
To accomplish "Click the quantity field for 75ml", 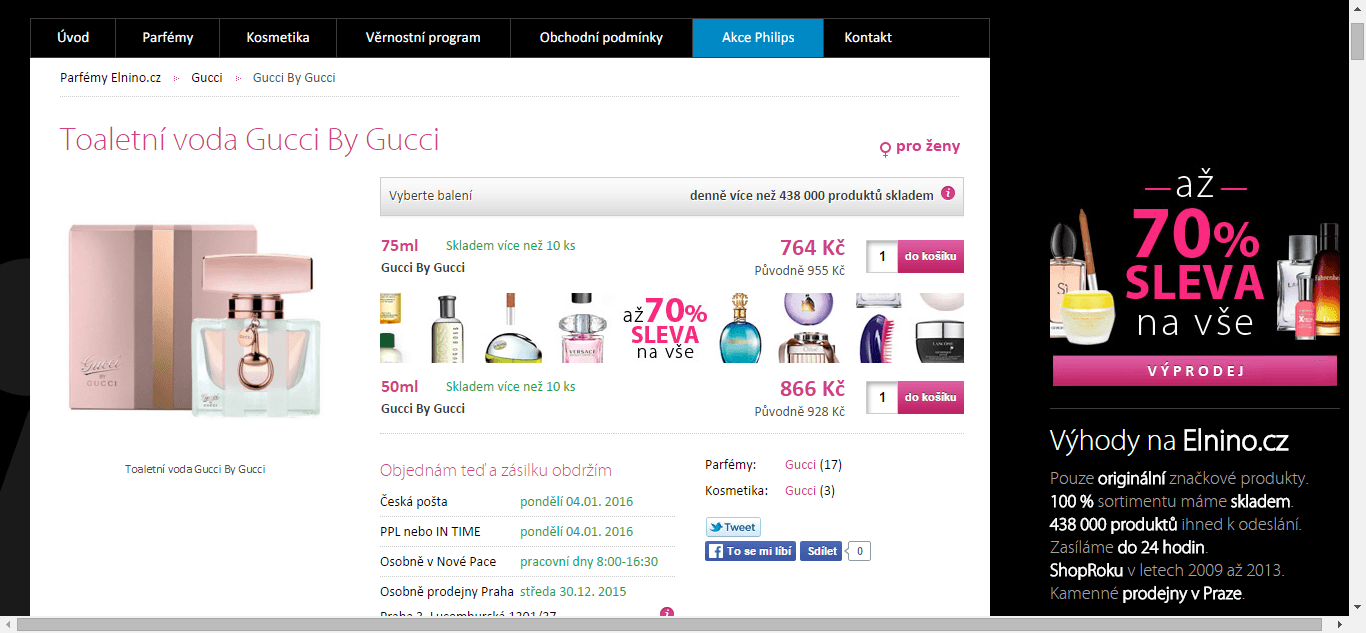I will tap(882, 256).
